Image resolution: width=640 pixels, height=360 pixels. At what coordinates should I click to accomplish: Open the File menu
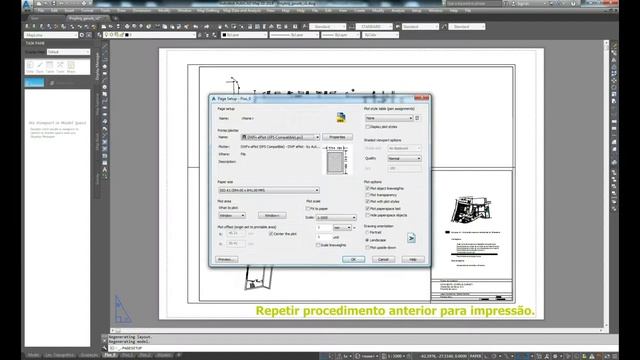coord(41,11)
